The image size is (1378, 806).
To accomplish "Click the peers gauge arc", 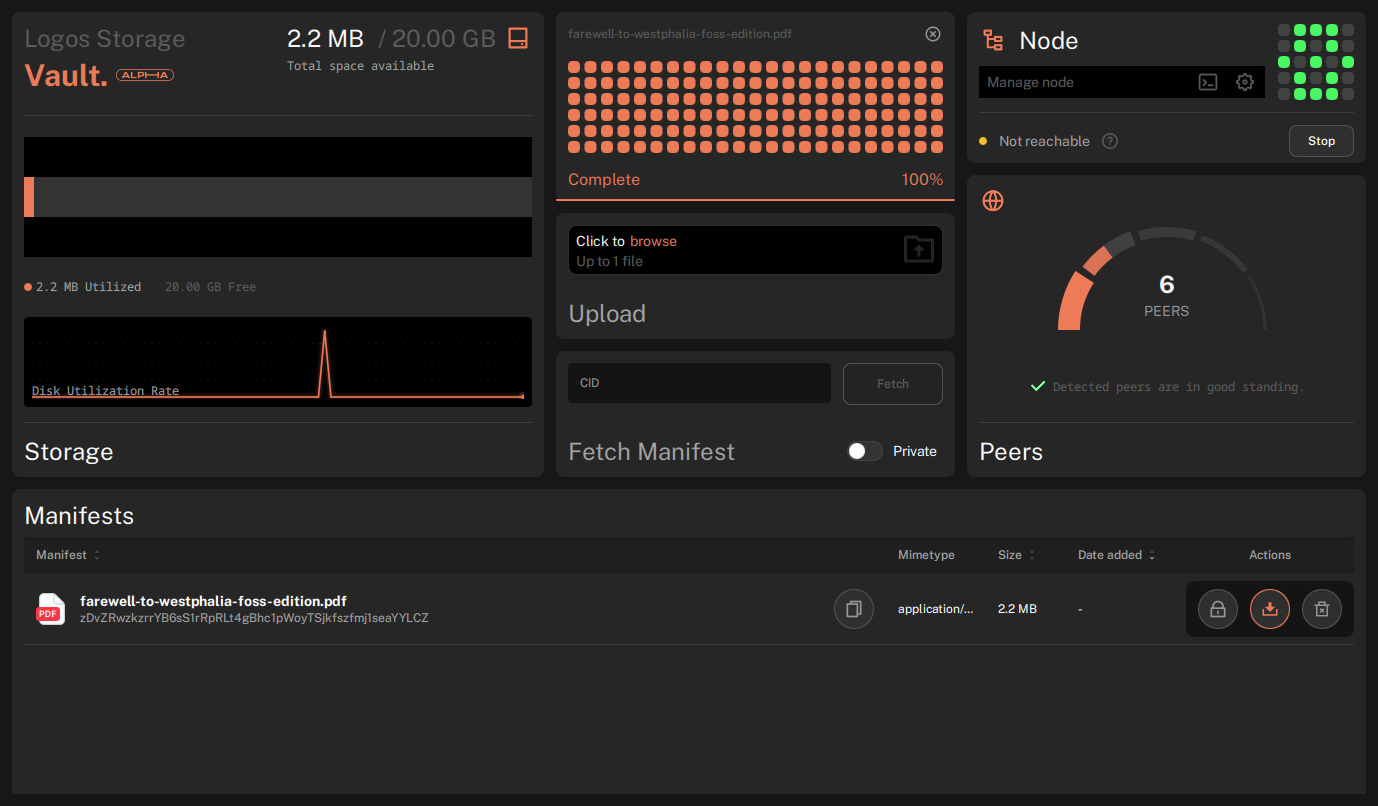I will click(x=1161, y=279).
